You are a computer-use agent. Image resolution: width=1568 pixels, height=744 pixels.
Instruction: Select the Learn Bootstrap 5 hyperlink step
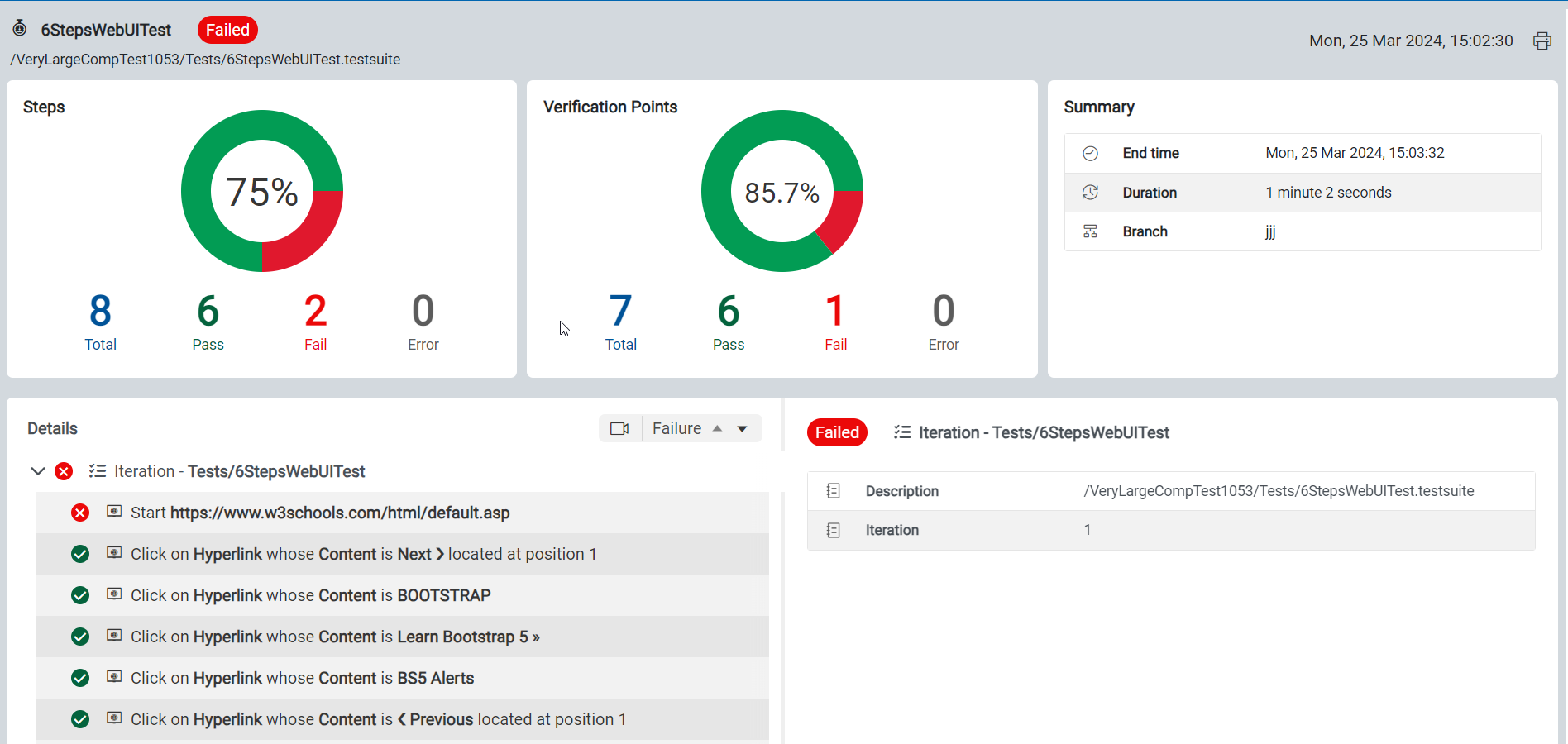402,637
